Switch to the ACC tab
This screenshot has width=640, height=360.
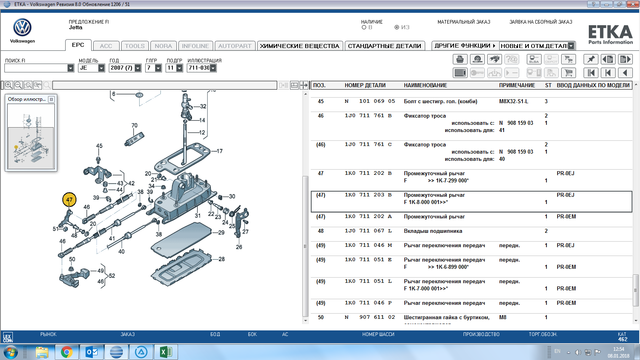[x=106, y=46]
